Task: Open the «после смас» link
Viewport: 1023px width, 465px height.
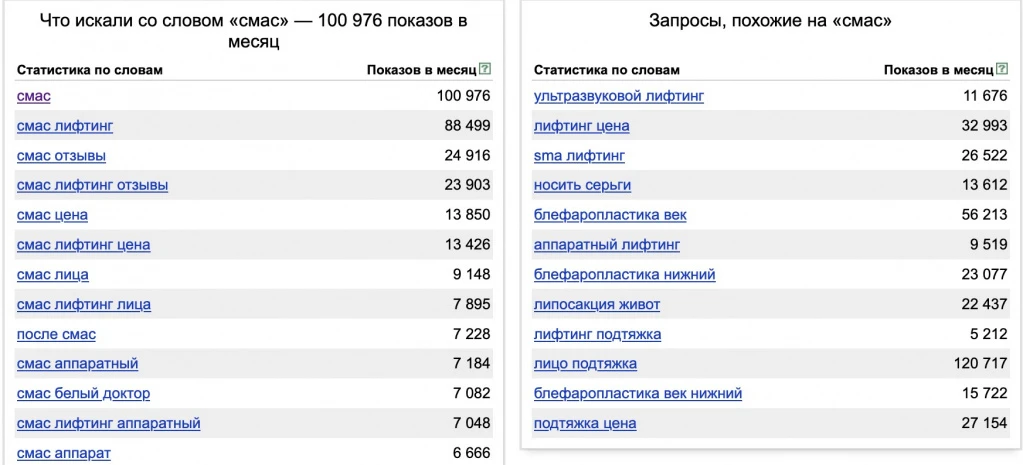Action: (56, 334)
